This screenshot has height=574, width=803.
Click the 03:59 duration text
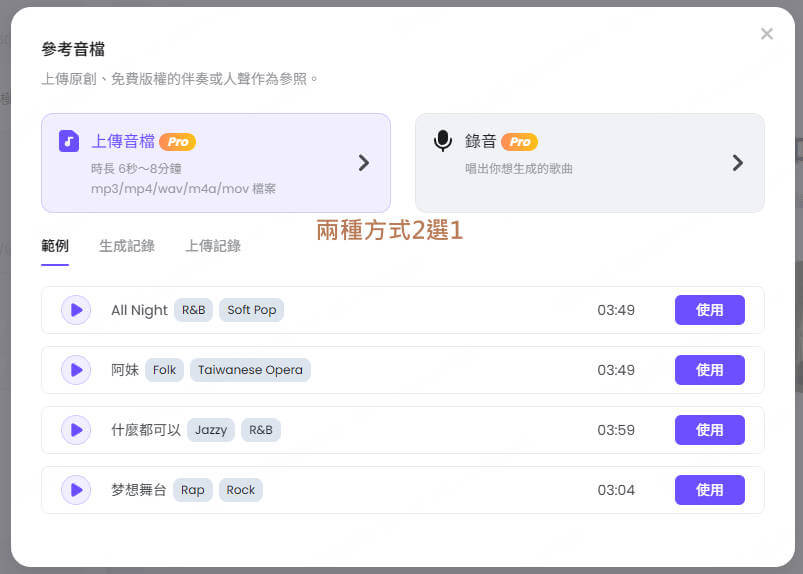point(616,430)
